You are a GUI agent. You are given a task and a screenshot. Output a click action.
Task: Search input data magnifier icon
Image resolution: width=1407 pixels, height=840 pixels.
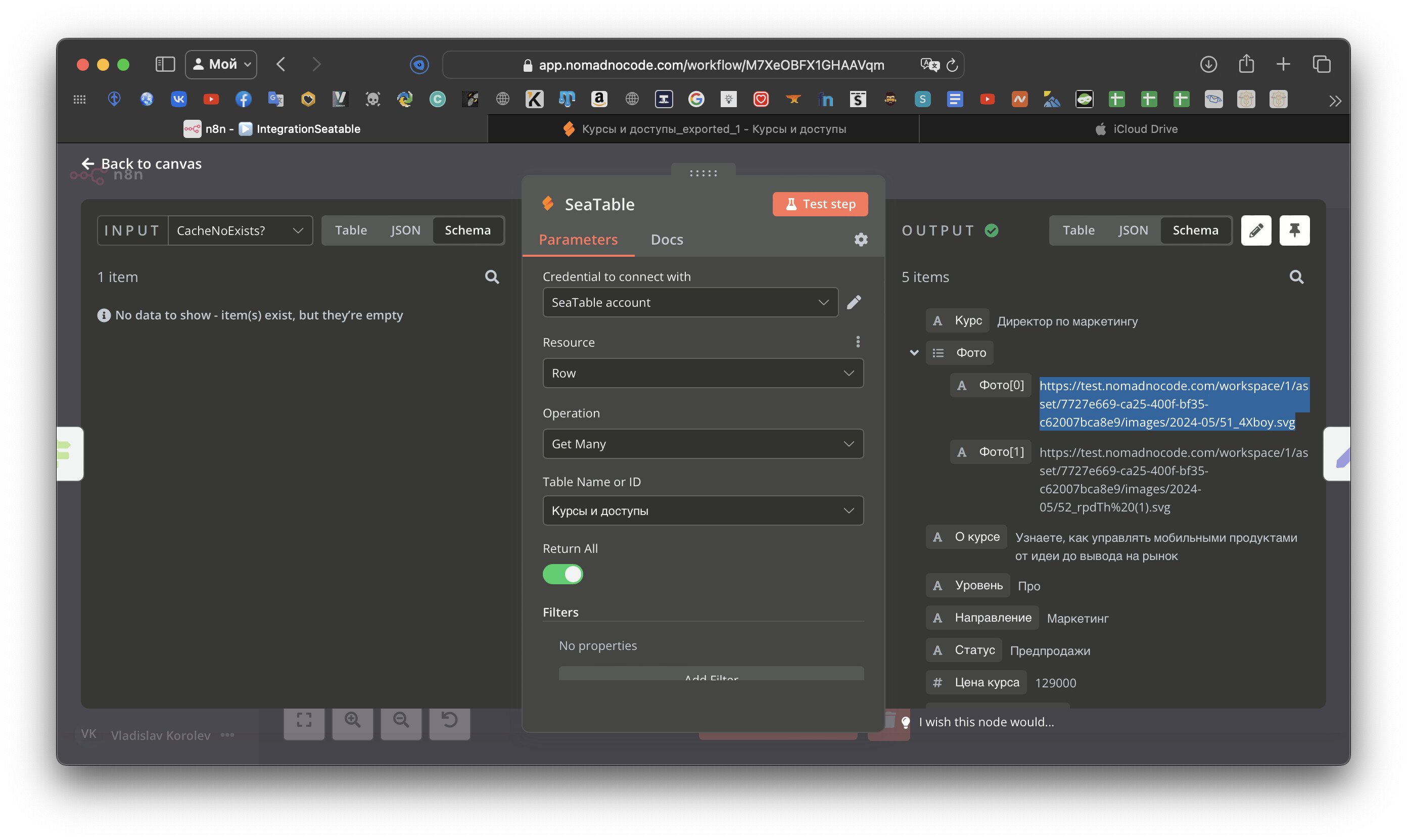tap(492, 277)
